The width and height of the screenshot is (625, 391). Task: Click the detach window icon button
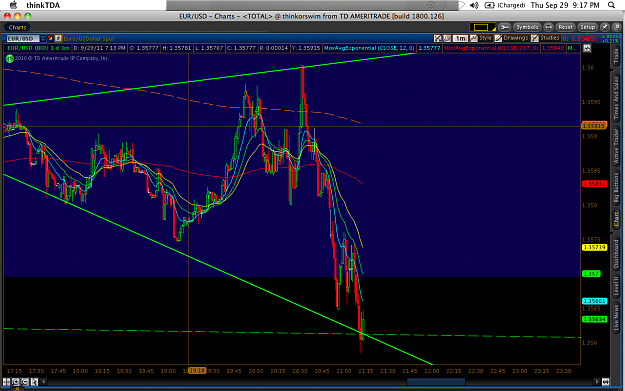pos(616,27)
